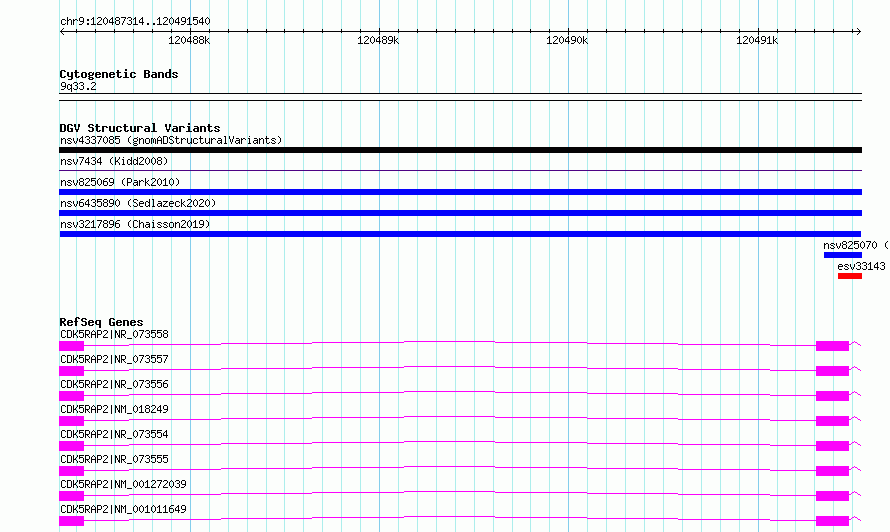Open the CDK5RAP2|NR_073556 transcript label

(x=114, y=384)
